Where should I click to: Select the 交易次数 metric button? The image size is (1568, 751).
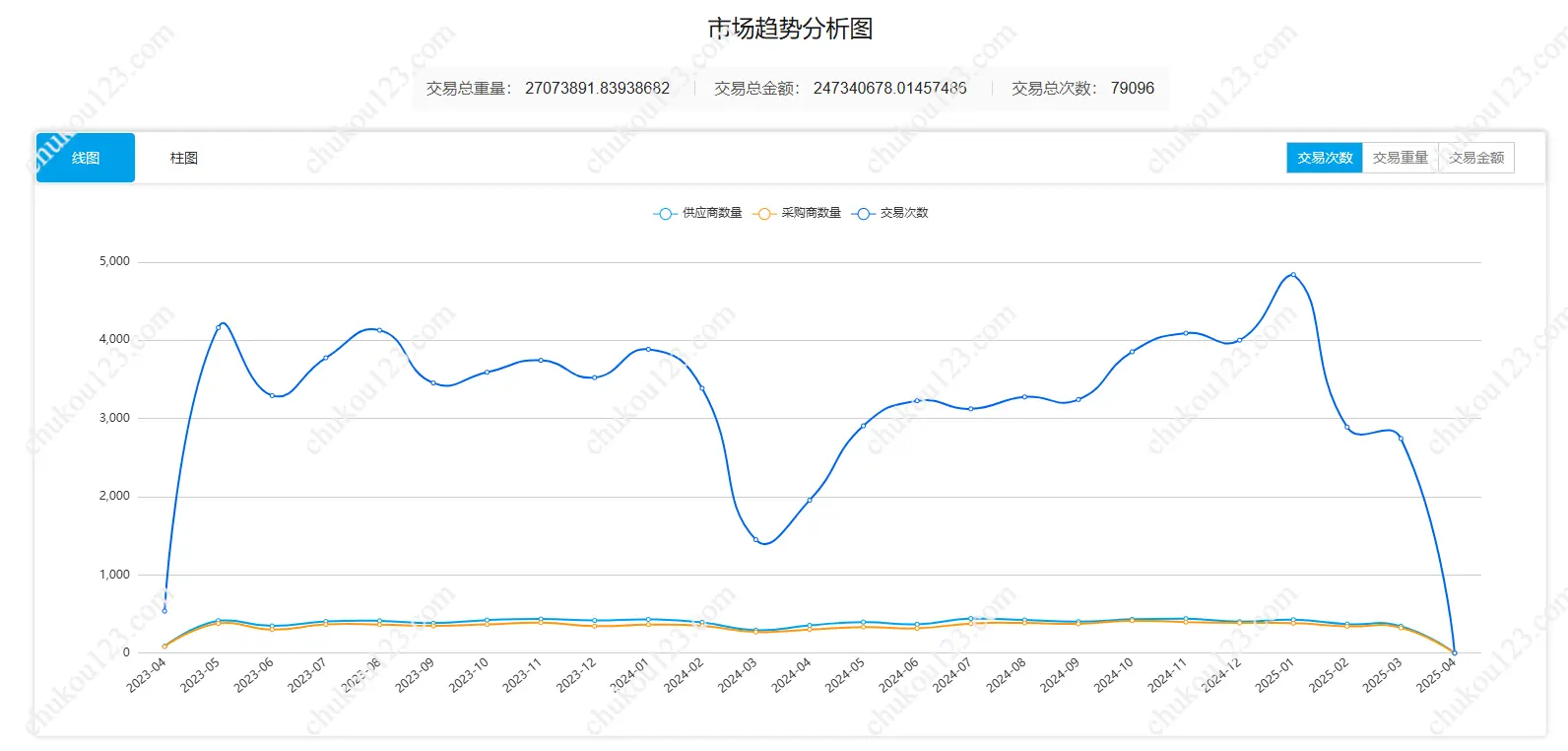pos(1324,158)
